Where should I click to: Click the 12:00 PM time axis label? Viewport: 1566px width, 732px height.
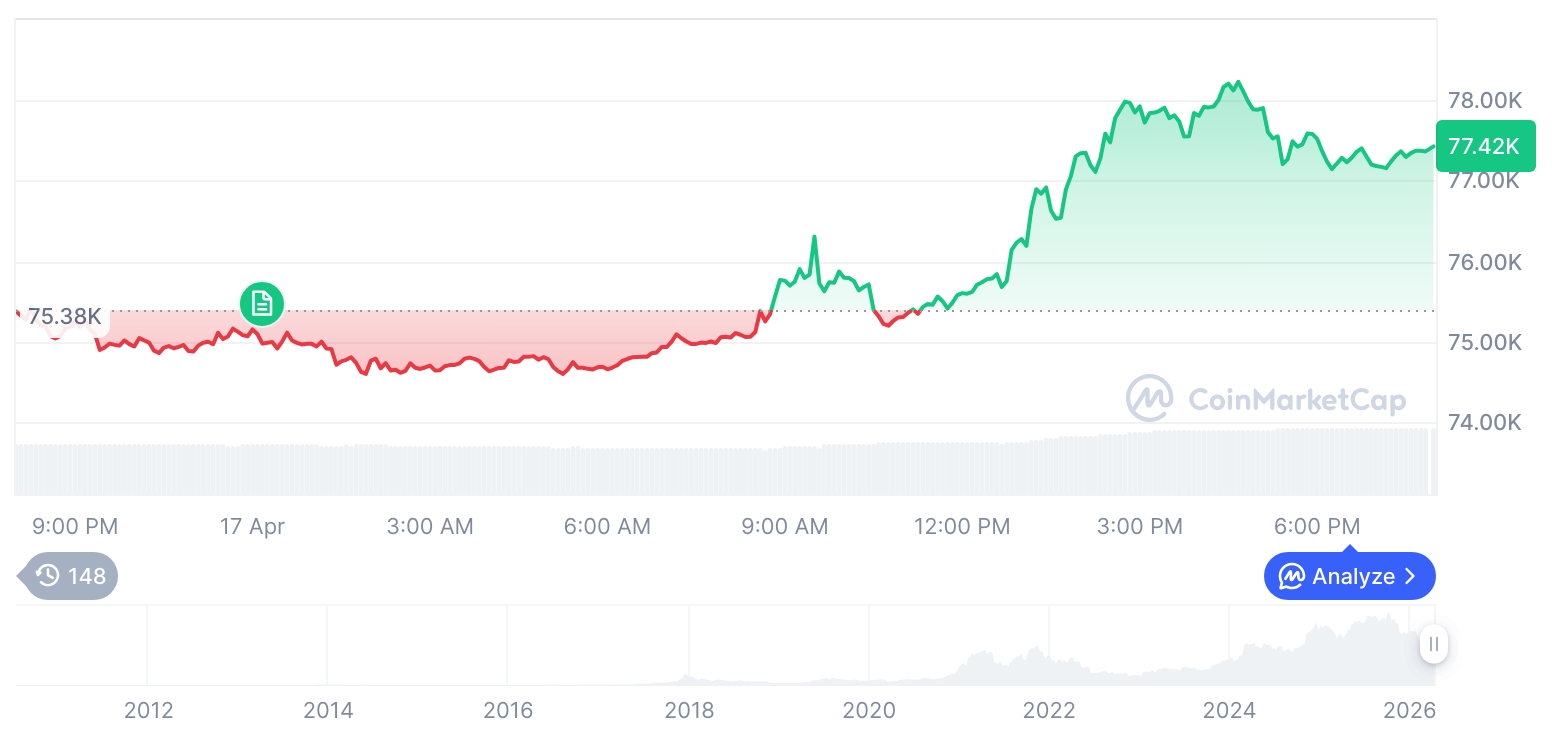point(961,526)
